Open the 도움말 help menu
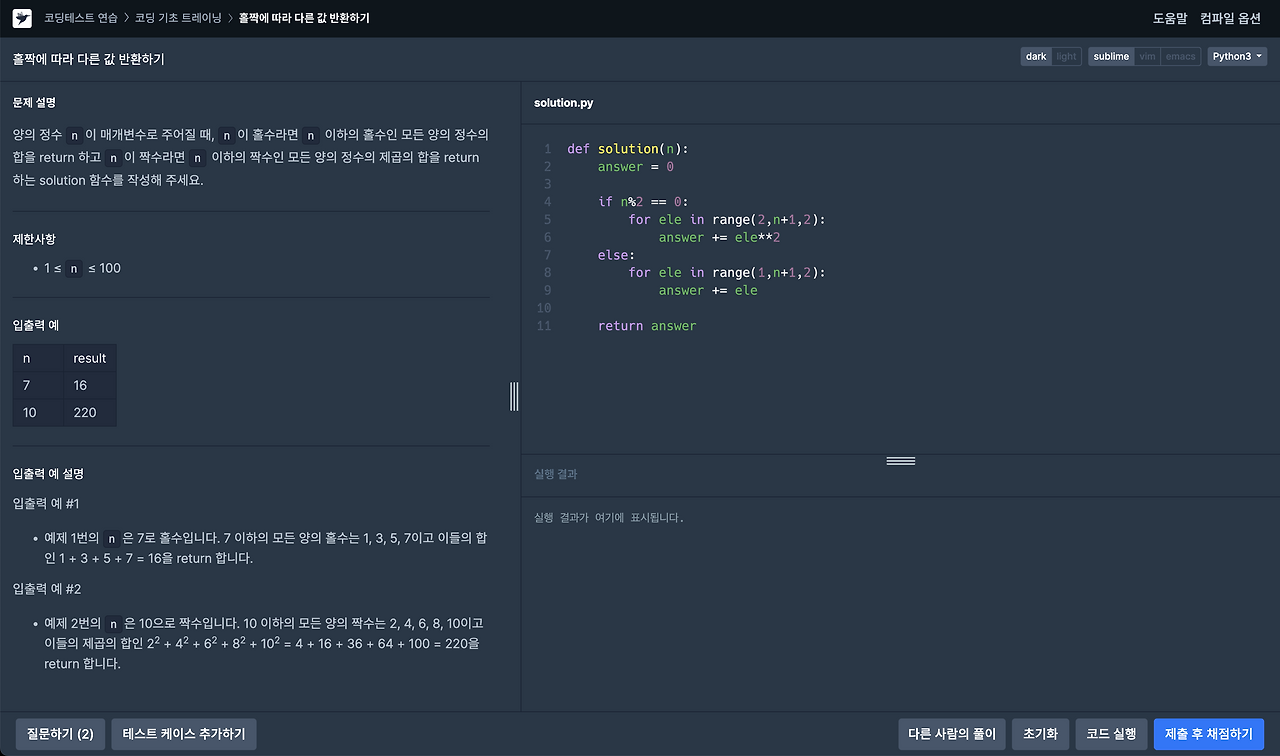Viewport: 1280px width, 756px height. coord(1170,18)
